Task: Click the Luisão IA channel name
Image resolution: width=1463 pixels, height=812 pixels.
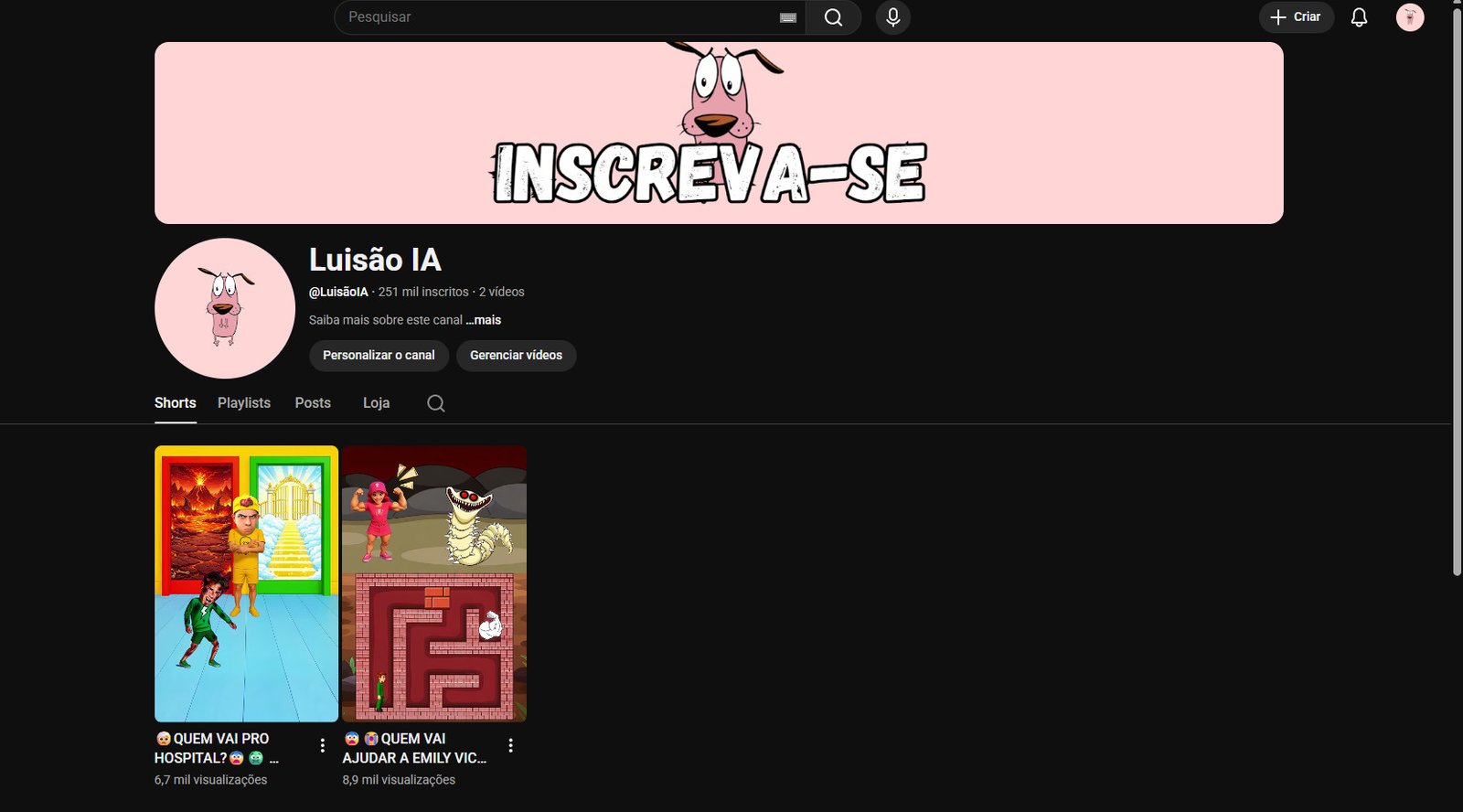Action: [x=375, y=260]
